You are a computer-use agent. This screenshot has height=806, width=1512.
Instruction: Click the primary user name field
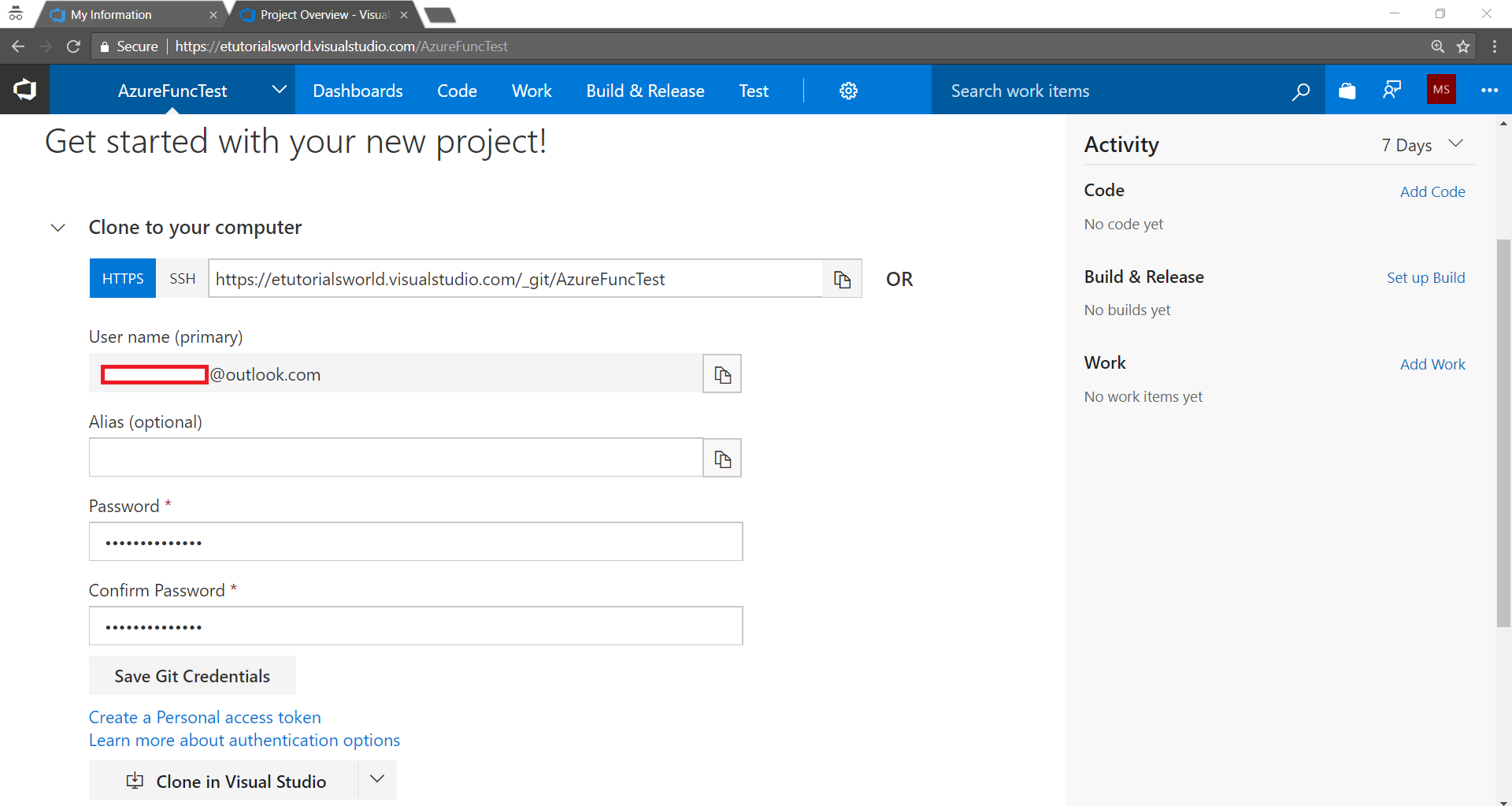(396, 373)
